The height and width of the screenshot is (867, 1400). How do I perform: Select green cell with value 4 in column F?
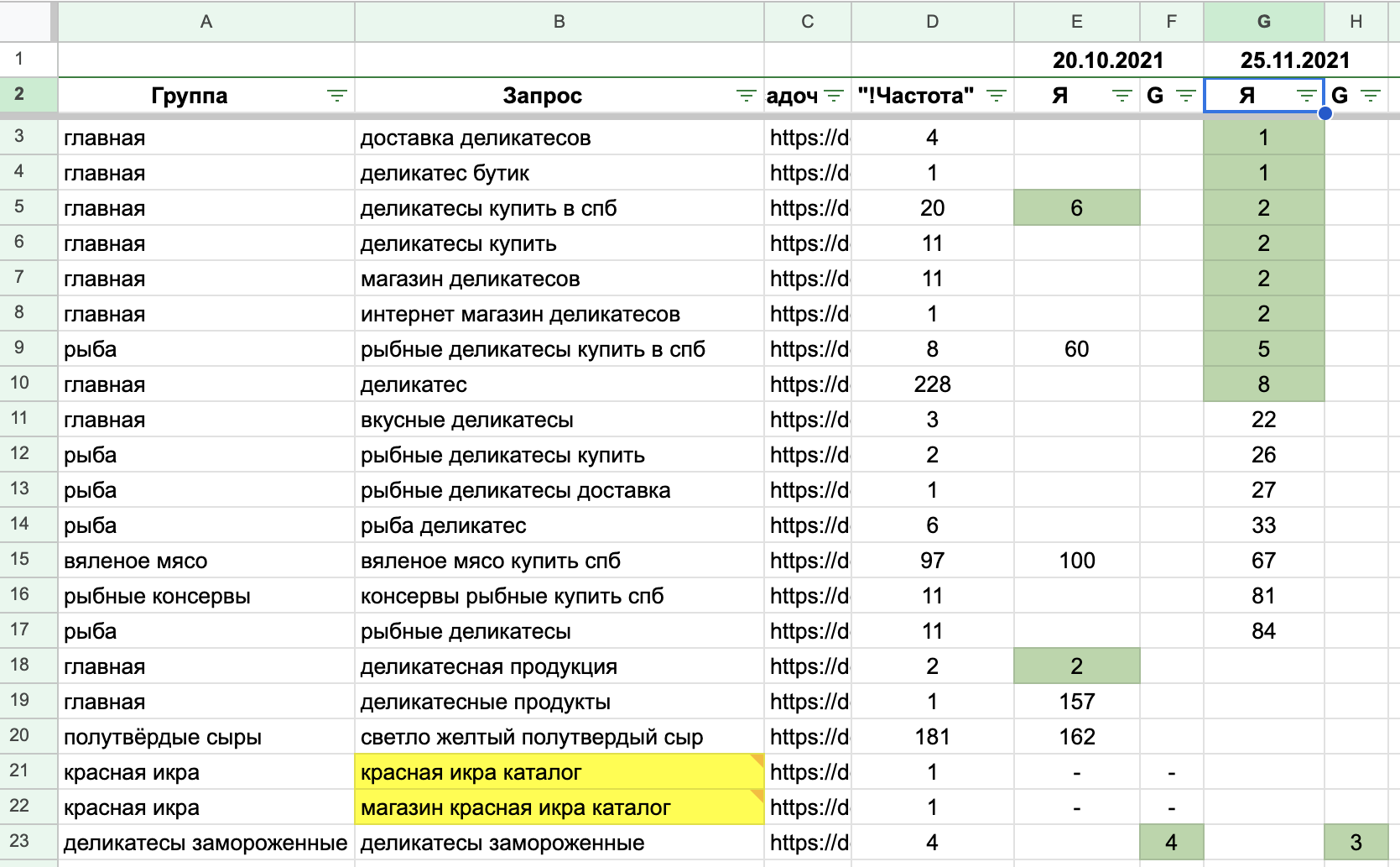(x=1172, y=843)
